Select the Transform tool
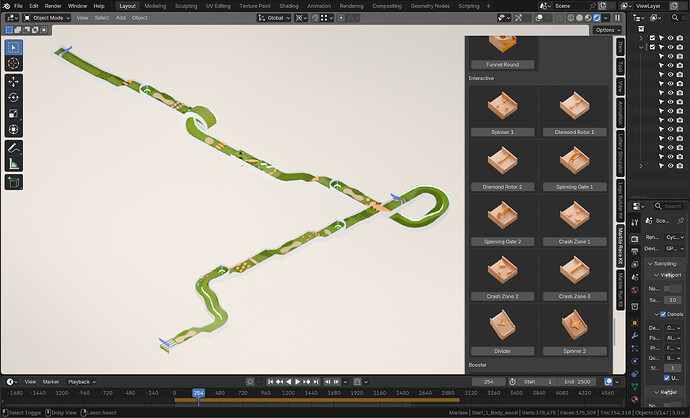 pos(14,129)
